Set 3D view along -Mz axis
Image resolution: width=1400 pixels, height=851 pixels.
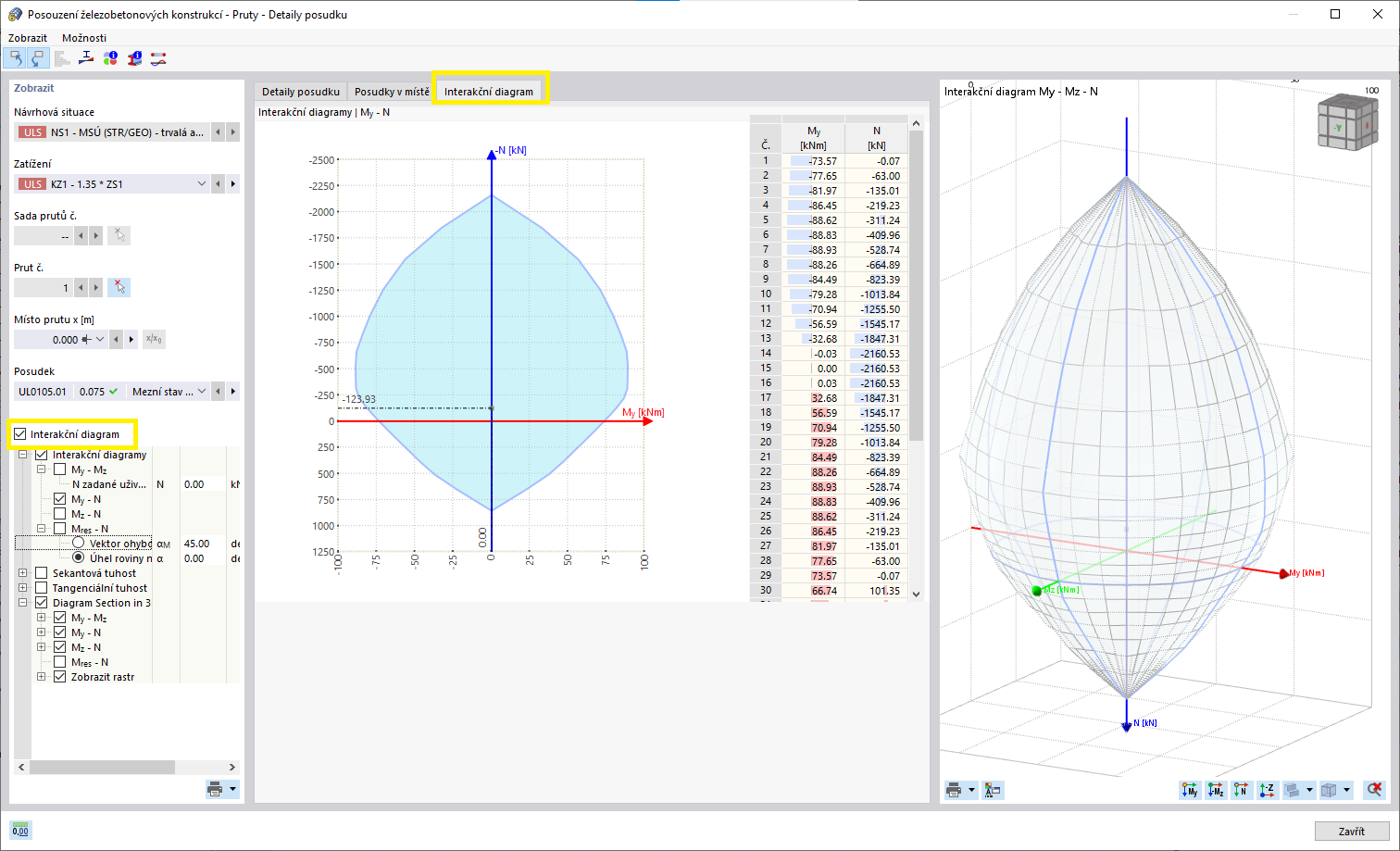click(x=1216, y=790)
